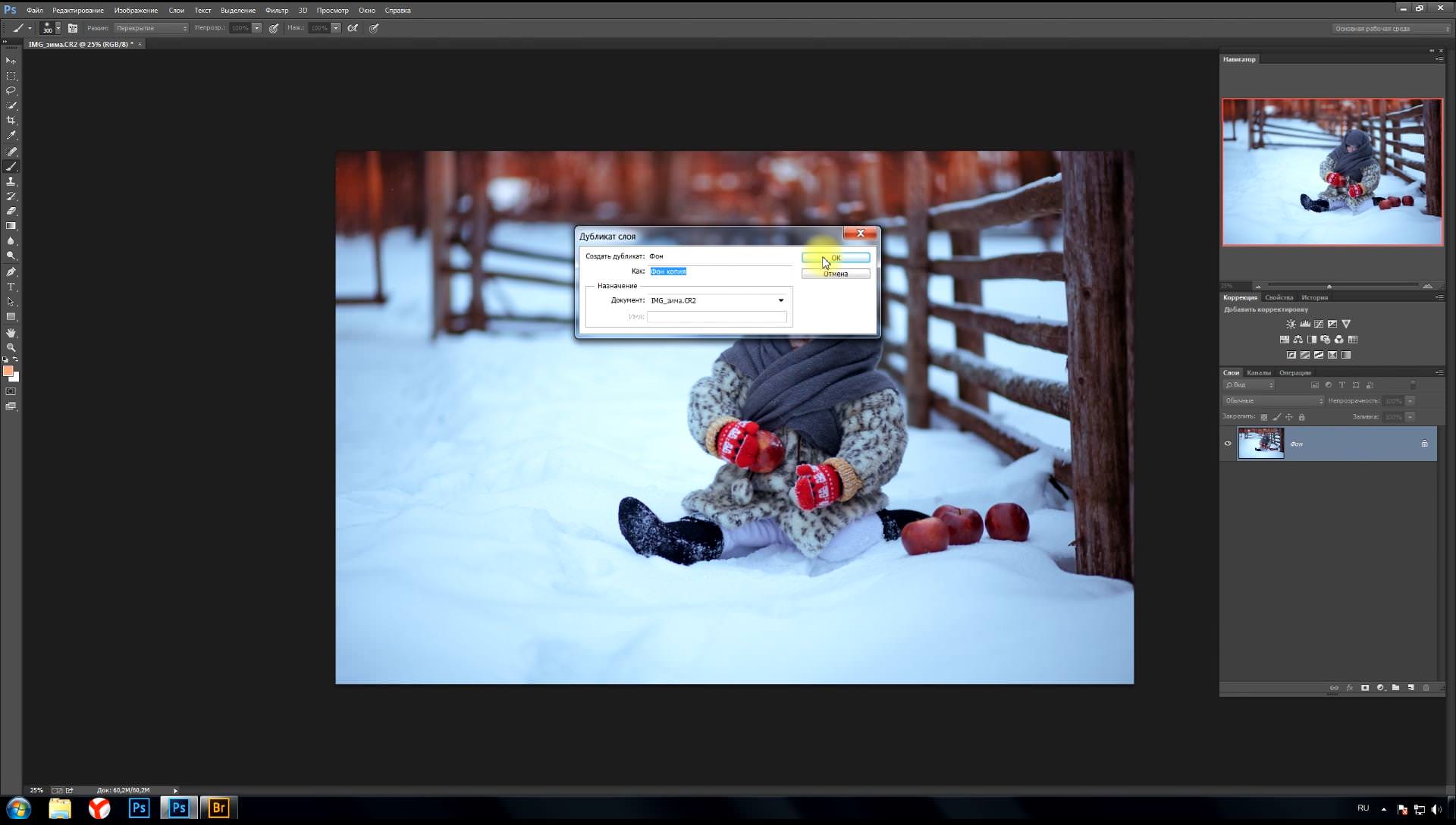
Task: Open the Непрозр. opacity dropdown arrow
Action: [257, 28]
